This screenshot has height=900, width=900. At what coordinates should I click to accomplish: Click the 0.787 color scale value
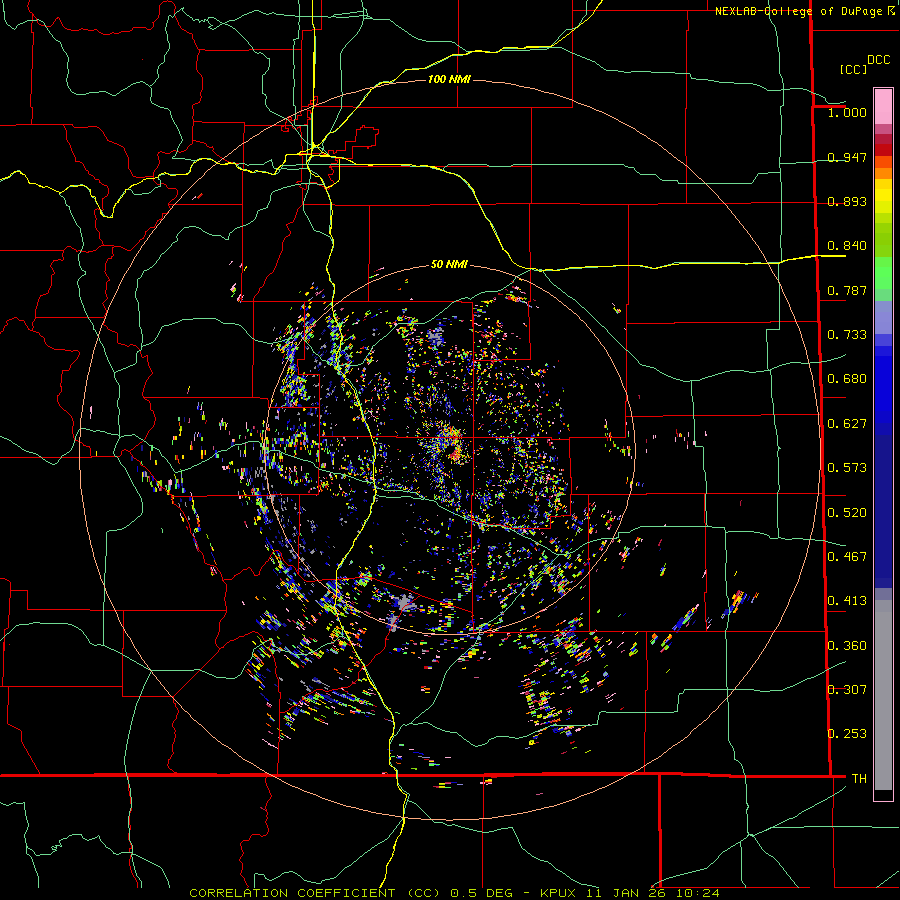tap(847, 290)
